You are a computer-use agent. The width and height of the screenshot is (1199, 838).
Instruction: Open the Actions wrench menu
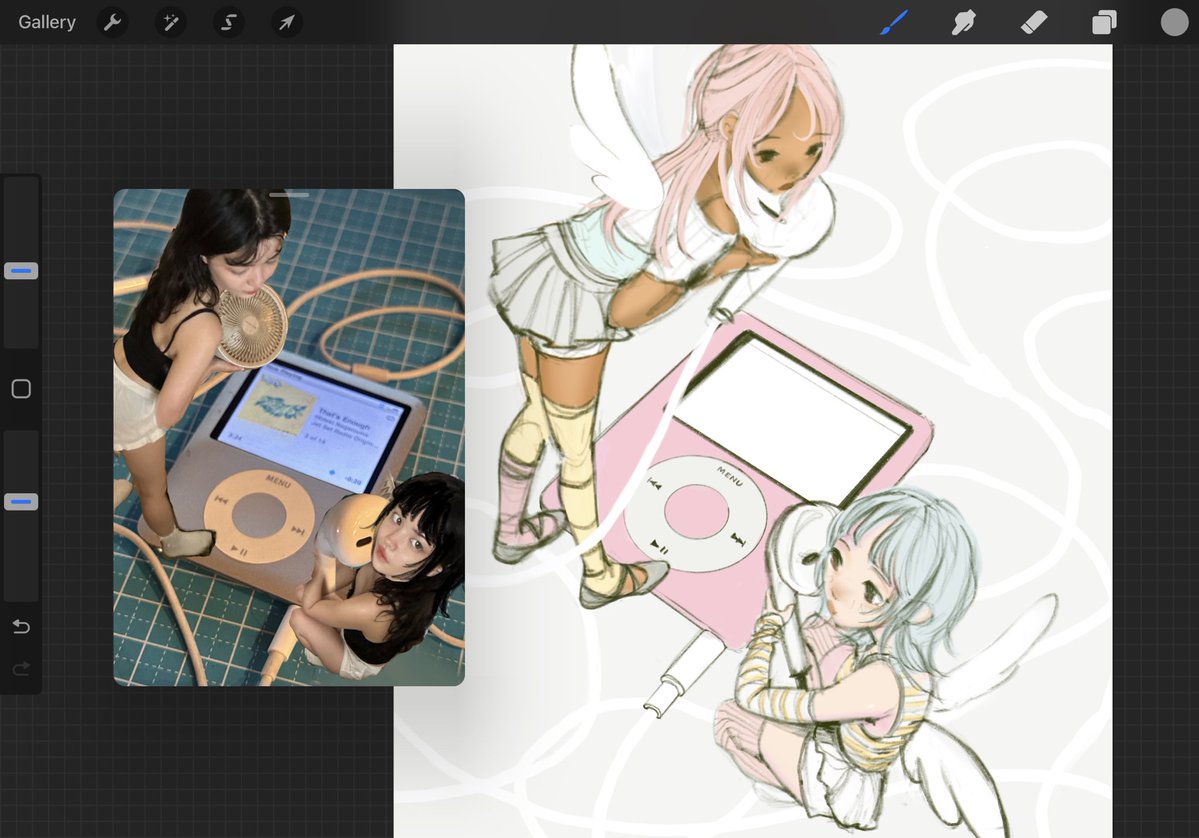[x=112, y=22]
